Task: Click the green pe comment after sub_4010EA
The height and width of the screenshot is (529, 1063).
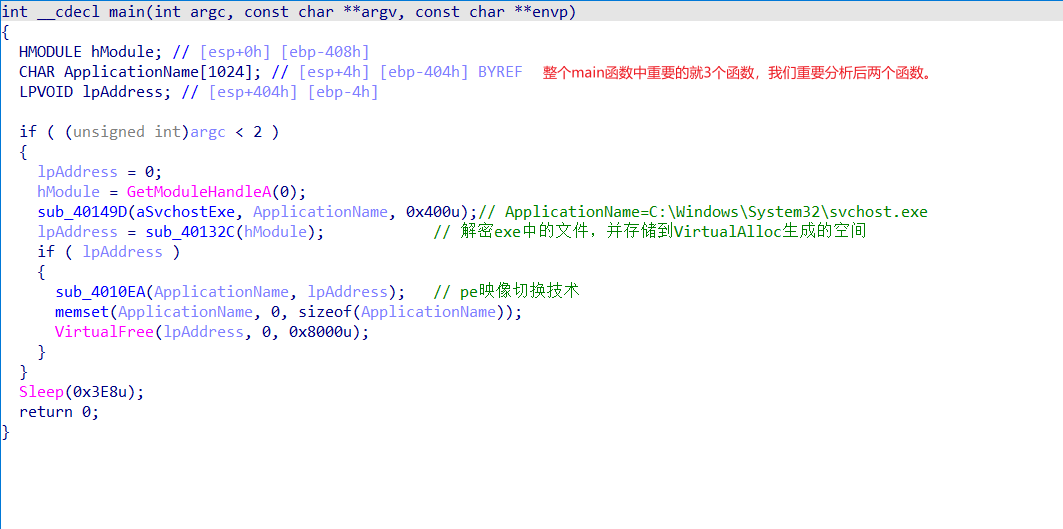Action: tap(506, 292)
